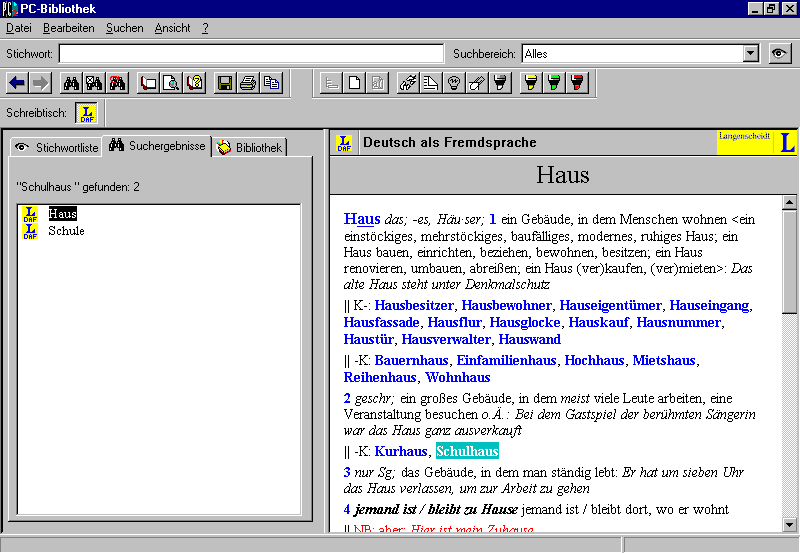Click into the Stichwort input field
This screenshot has height=553, width=800.
pyautogui.click(x=250, y=54)
